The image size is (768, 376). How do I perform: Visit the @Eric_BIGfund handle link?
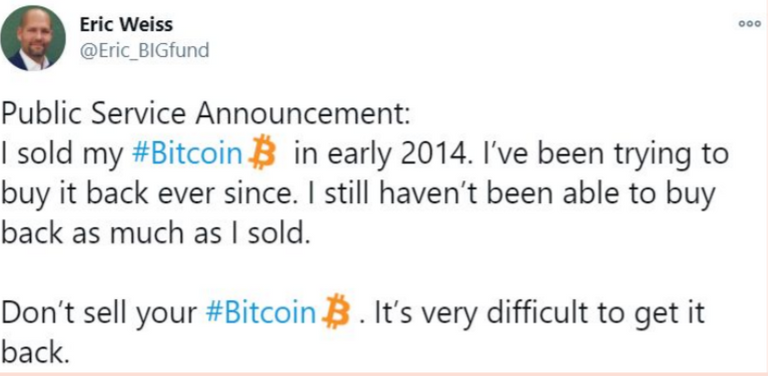tap(144, 50)
